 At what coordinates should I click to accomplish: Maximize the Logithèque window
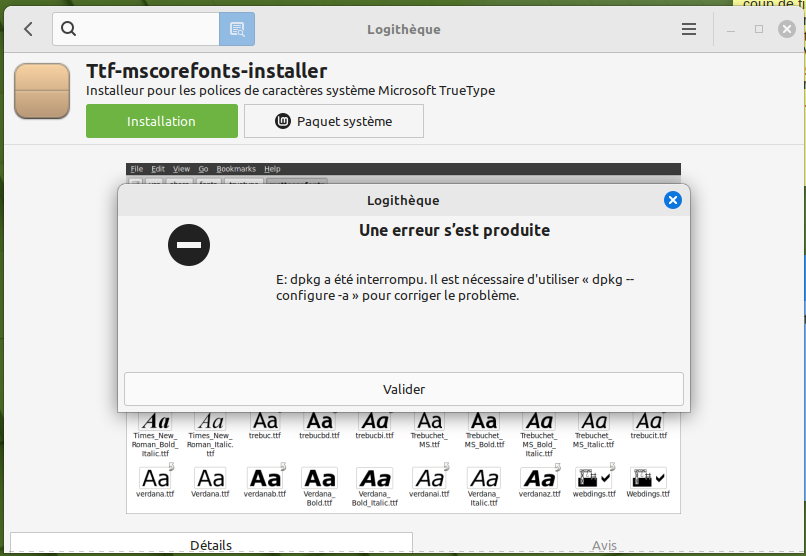tap(759, 29)
